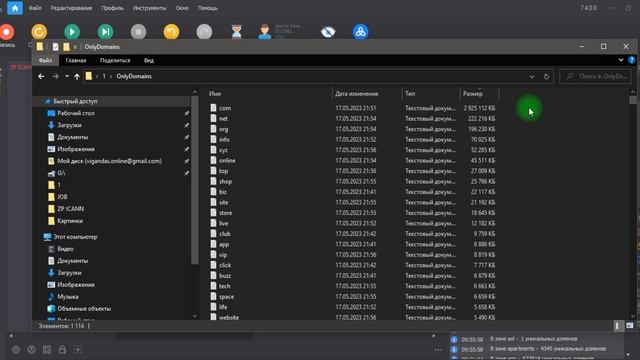Viewport: 640px width, 360px height.
Task: Sort files by the Имя column header
Action: pos(269,94)
